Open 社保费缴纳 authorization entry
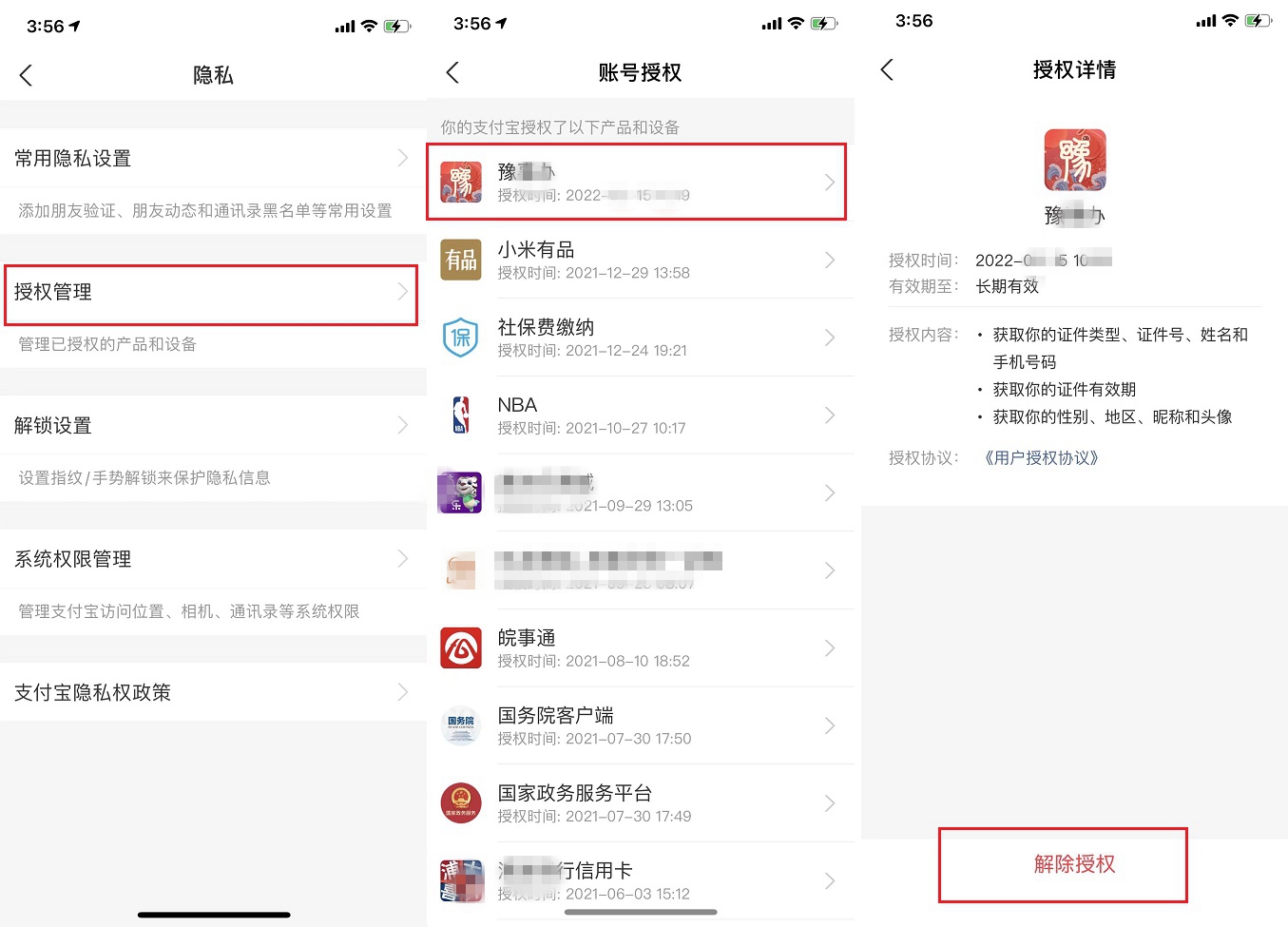 coord(641,338)
